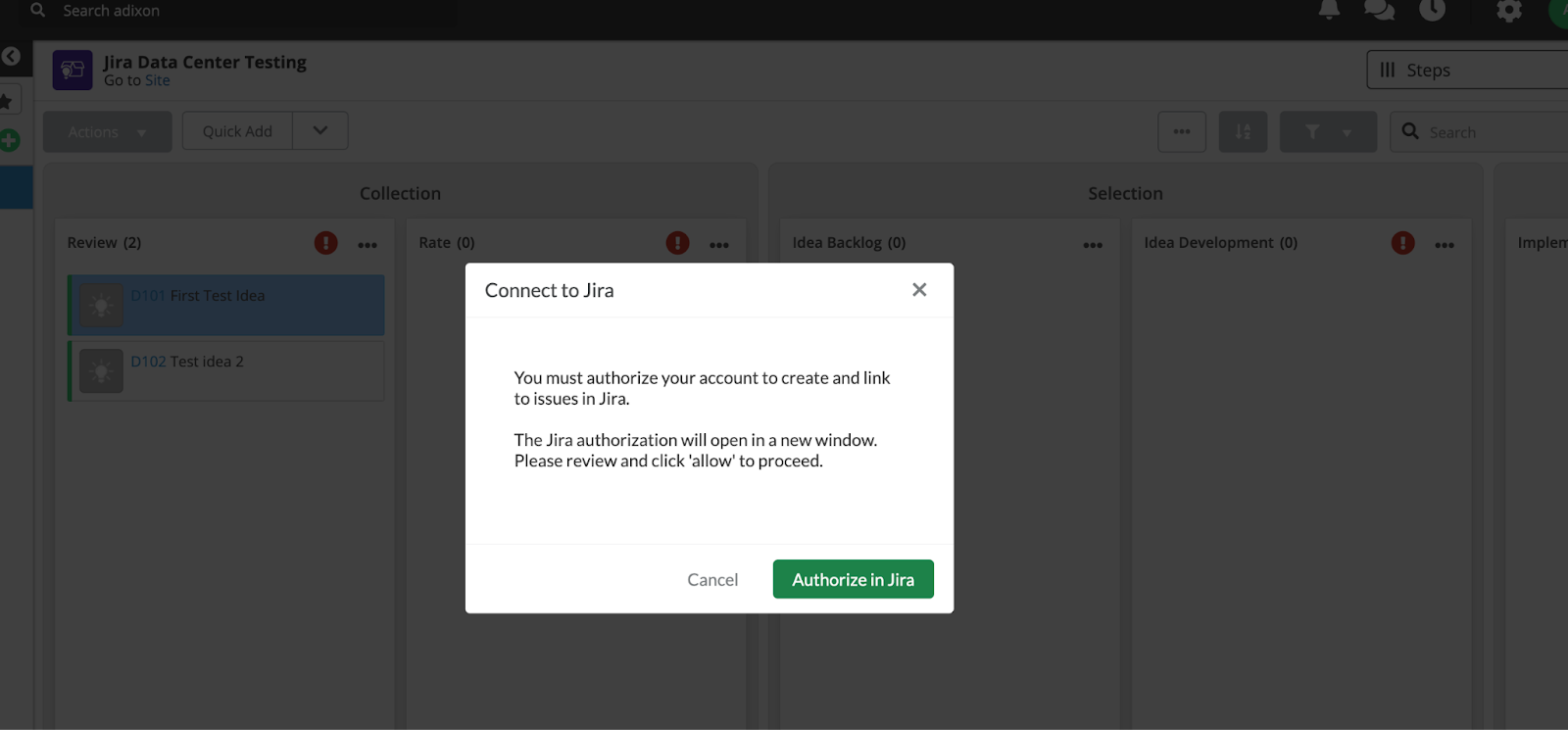Open the D101 First Test Idea card
1568x730 pixels.
226,306
